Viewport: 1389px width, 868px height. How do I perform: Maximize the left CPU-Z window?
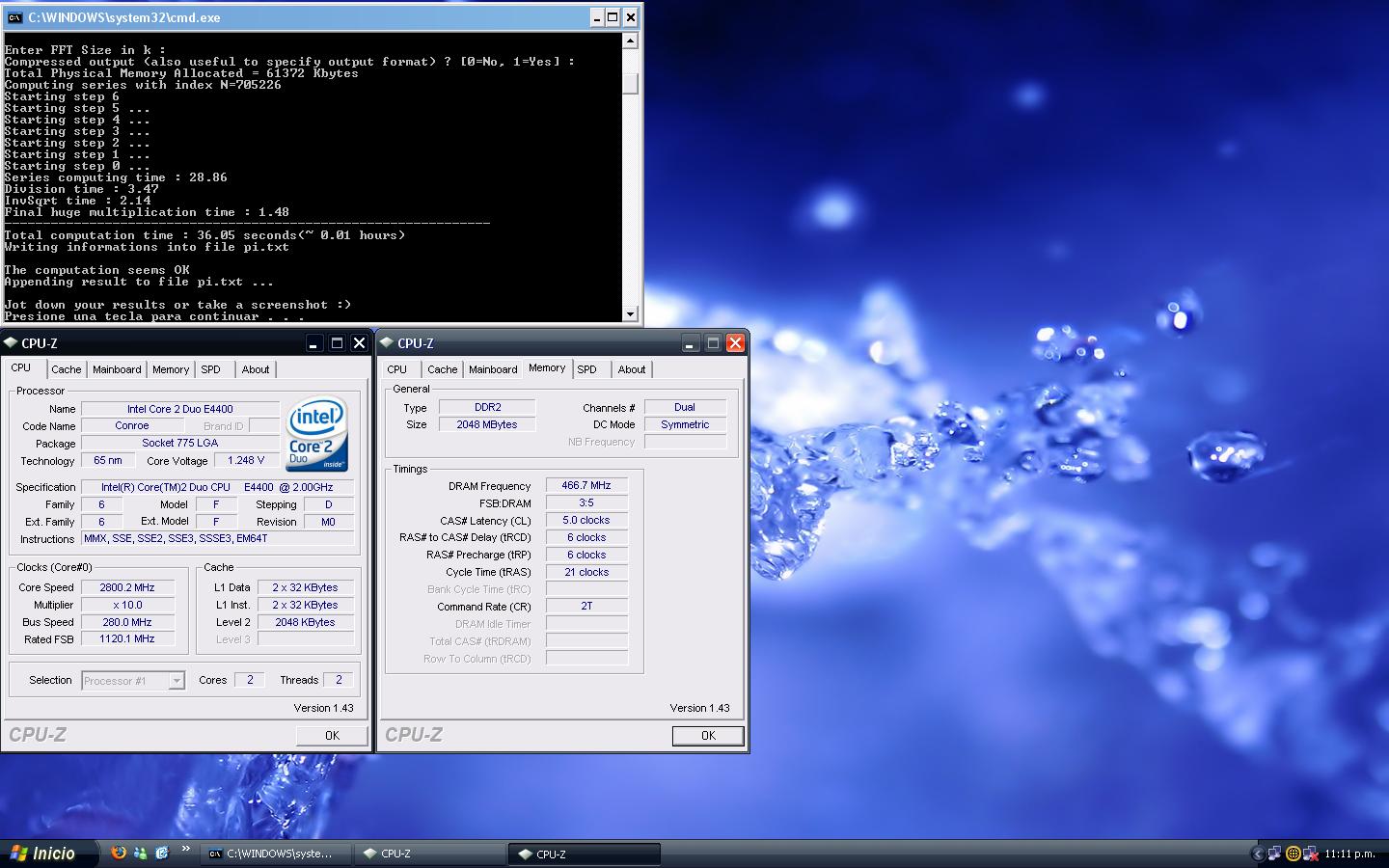337,343
